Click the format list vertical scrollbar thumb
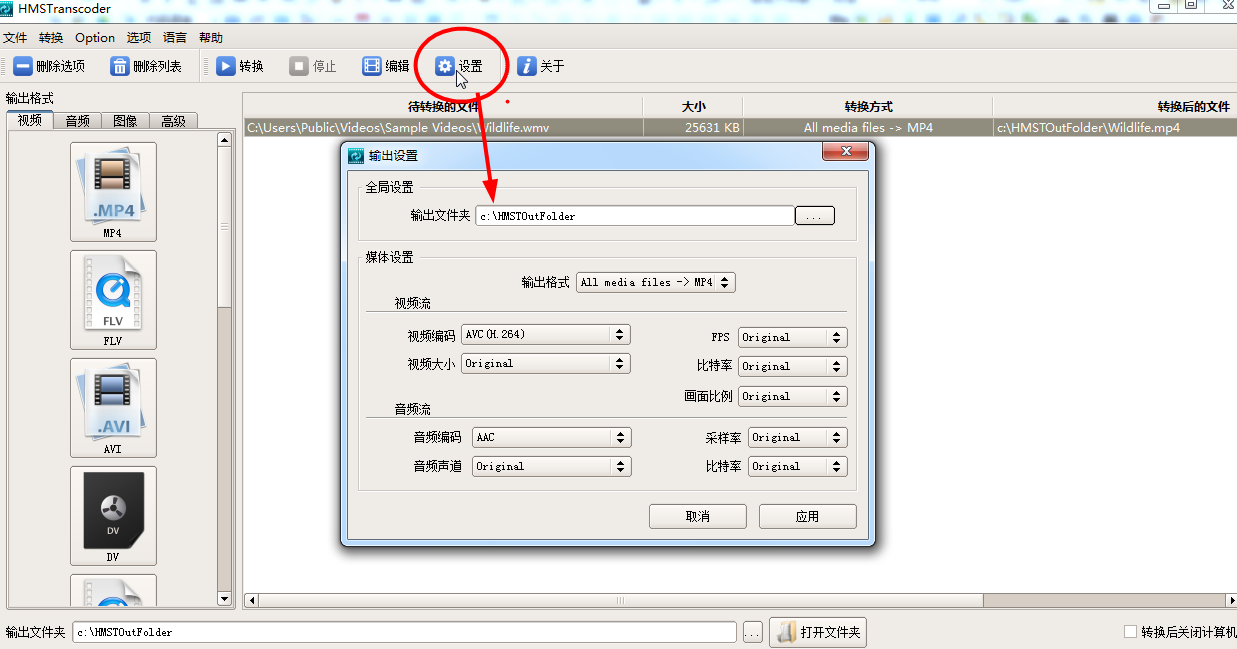 pyautogui.click(x=224, y=227)
